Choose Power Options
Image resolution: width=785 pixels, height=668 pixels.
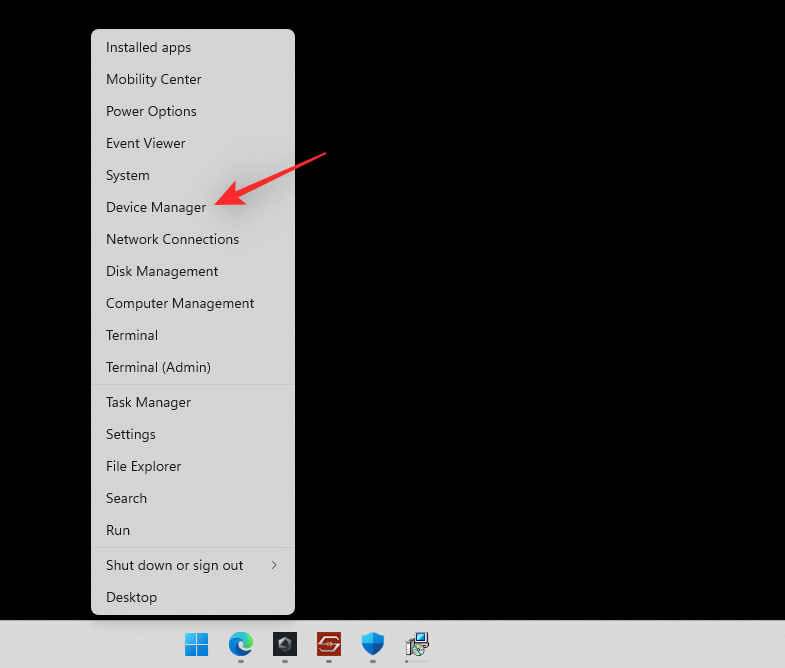[x=193, y=112]
